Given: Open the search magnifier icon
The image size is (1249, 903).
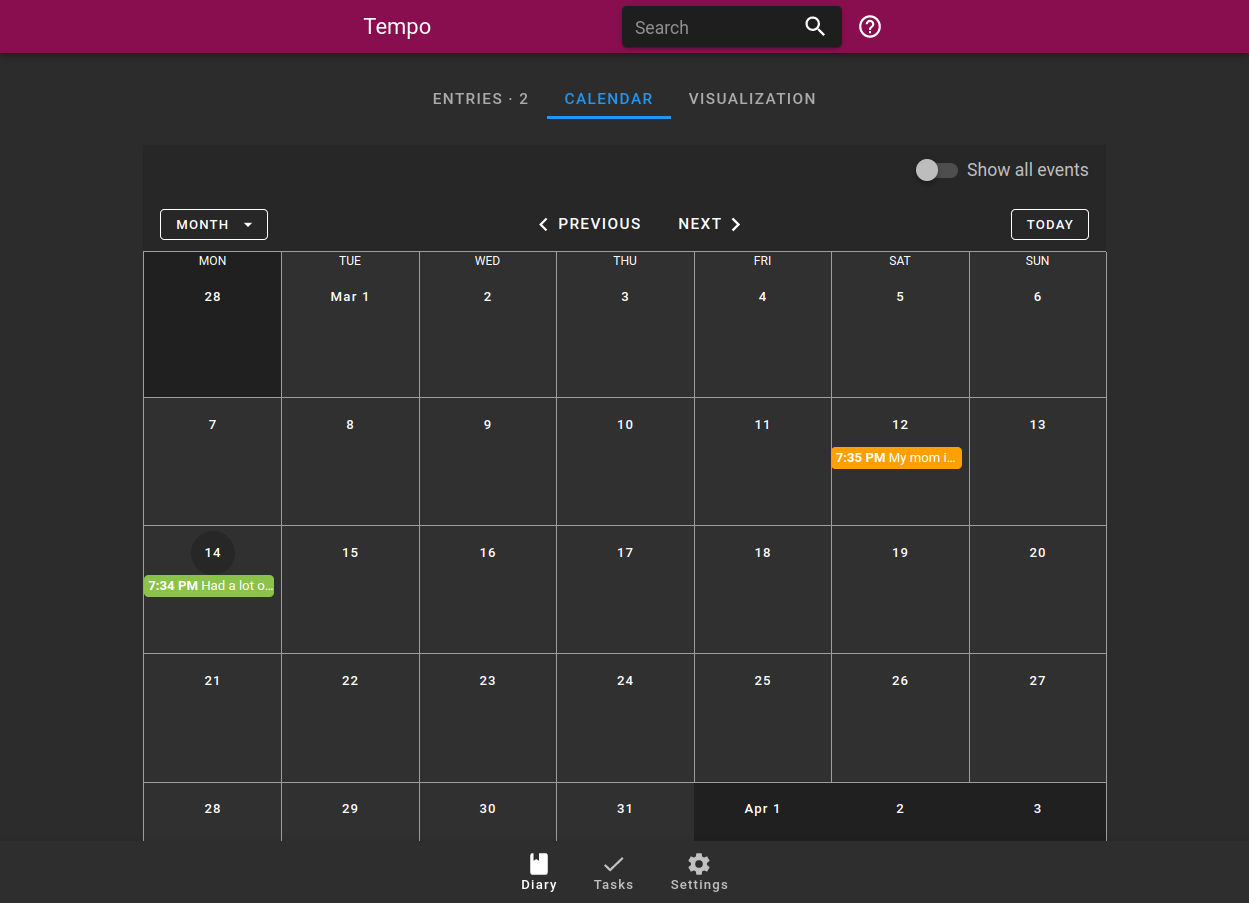Looking at the screenshot, I should pos(814,26).
